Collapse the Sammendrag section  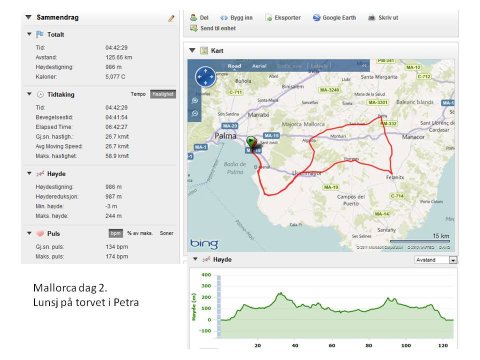(28, 17)
